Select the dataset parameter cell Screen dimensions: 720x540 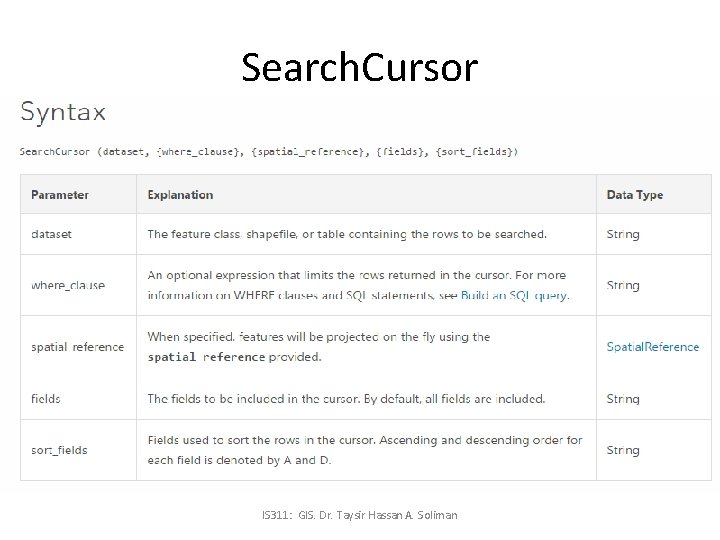coord(51,234)
